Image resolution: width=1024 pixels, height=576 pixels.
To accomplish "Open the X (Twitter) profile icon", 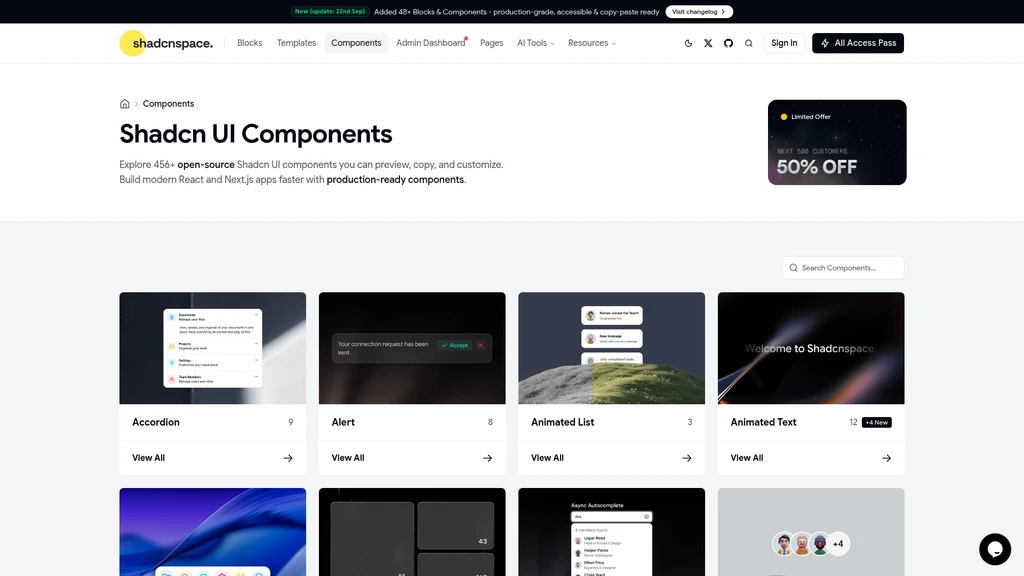I will click(708, 43).
